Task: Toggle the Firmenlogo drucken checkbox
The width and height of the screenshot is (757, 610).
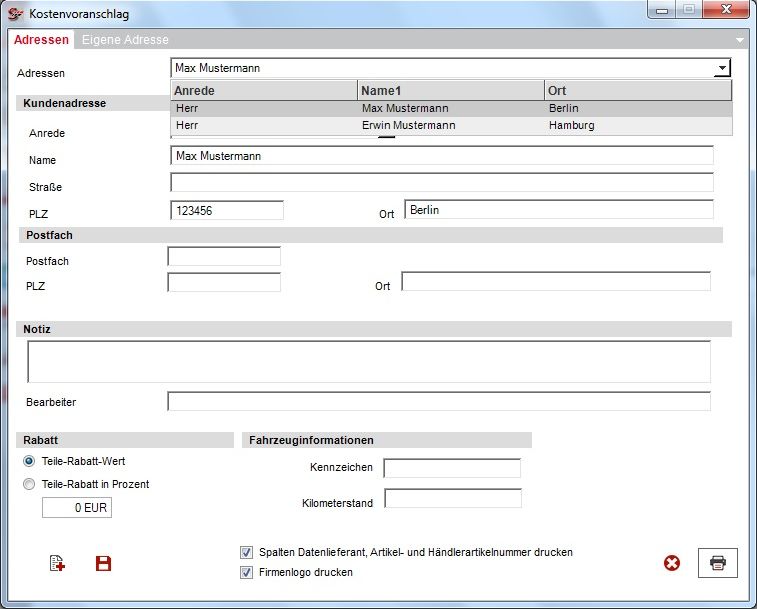Action: point(246,572)
